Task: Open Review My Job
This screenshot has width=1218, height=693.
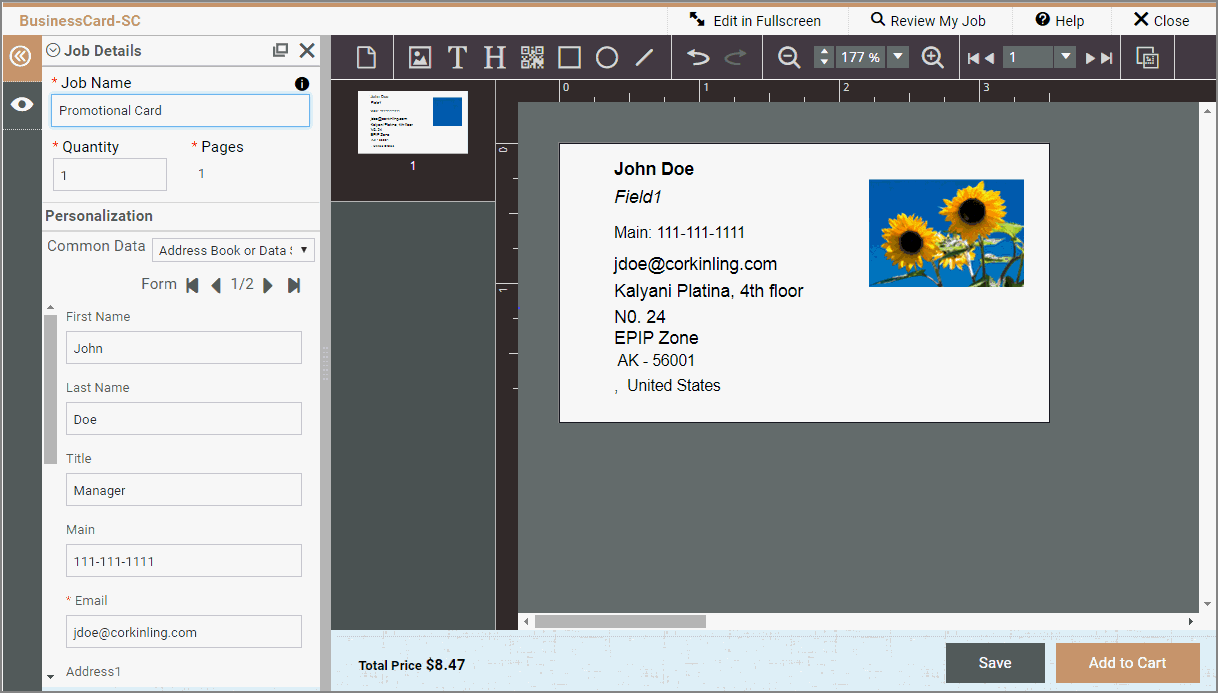Action: (x=927, y=20)
